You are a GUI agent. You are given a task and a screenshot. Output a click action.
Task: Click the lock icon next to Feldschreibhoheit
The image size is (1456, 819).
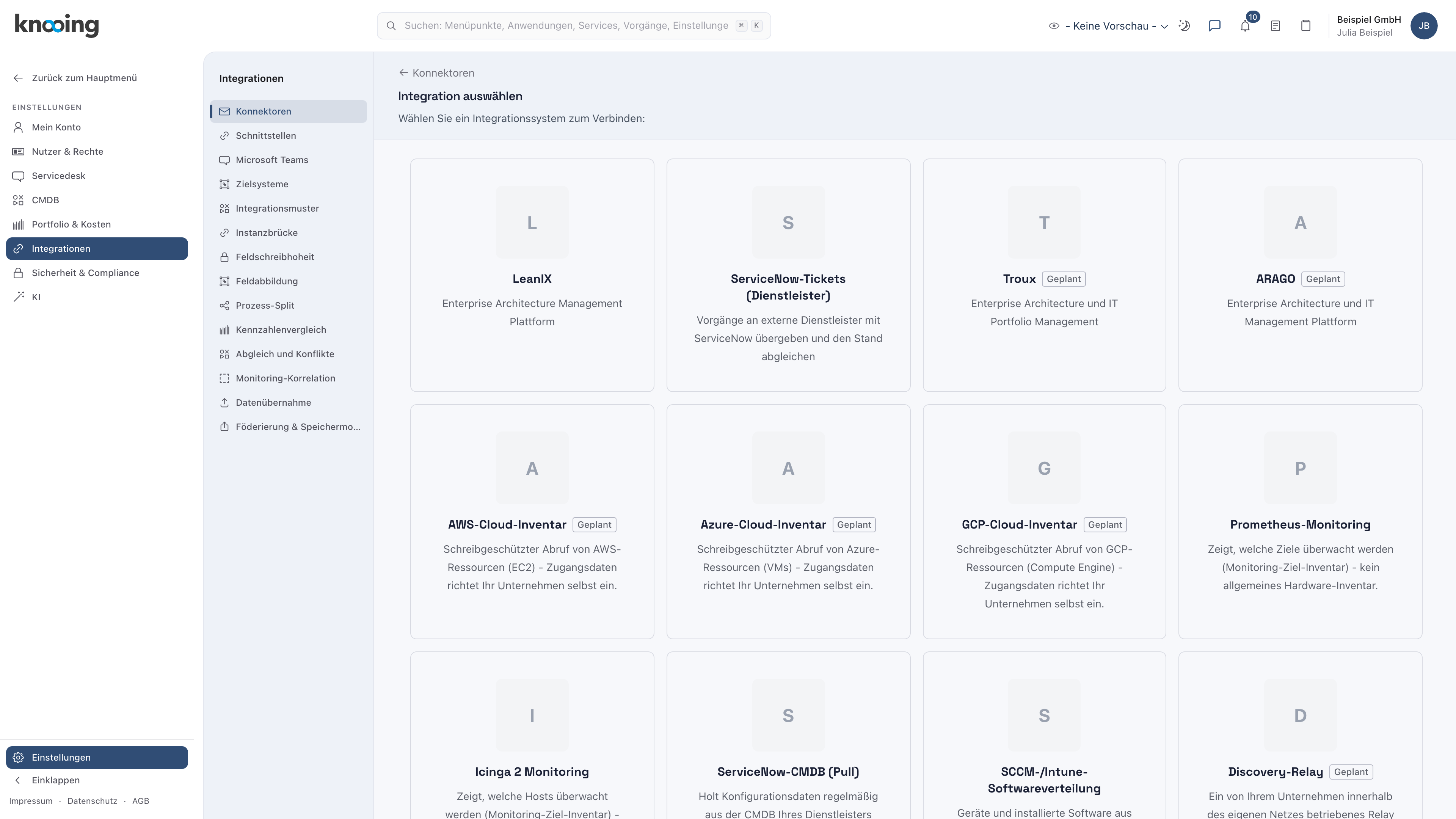224,257
